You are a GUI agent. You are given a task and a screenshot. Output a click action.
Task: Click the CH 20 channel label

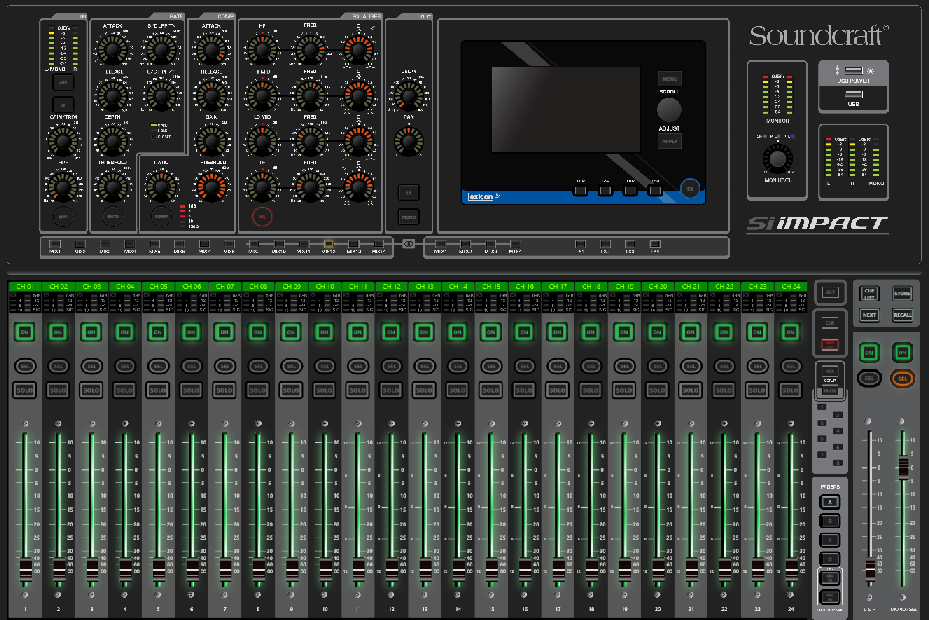[x=657, y=286]
